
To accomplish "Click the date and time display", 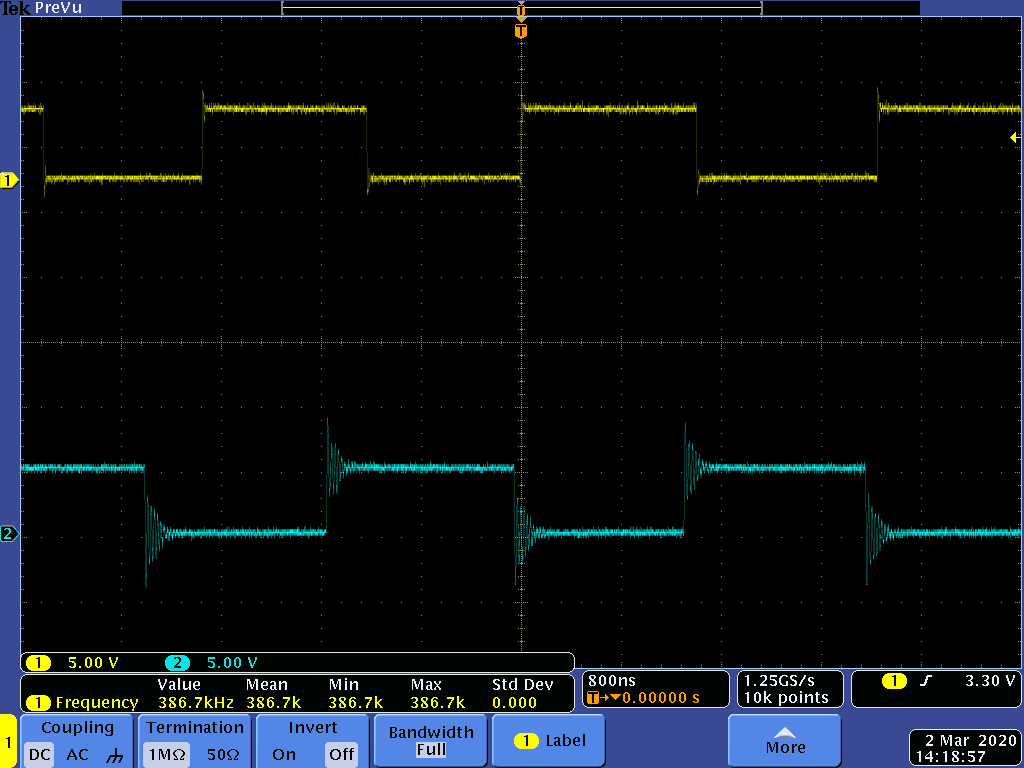I will pos(965,748).
